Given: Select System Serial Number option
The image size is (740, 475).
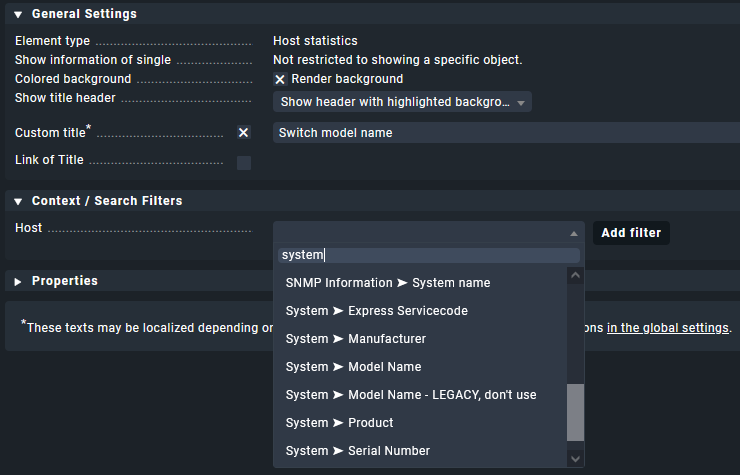Looking at the screenshot, I should click(357, 451).
